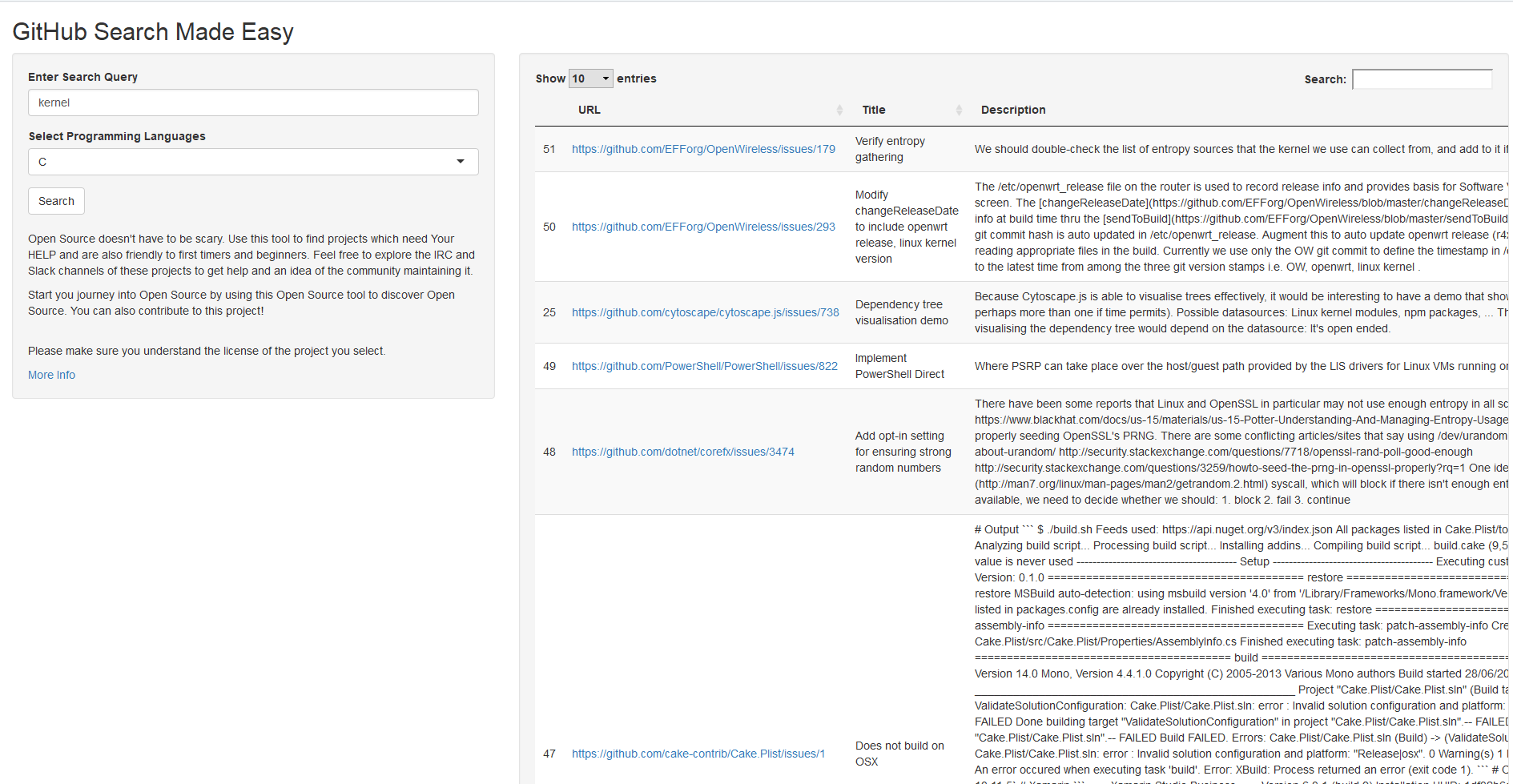
Task: Click the 'Modify changeReleaseDate' title cell
Action: 907,227
